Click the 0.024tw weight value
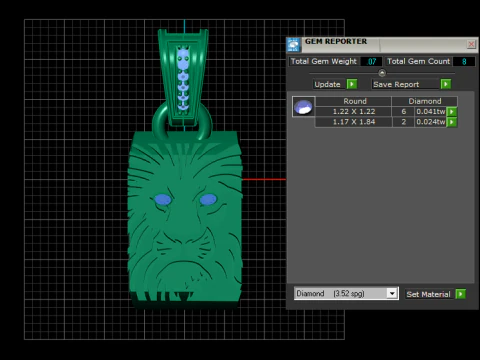 click(431, 122)
